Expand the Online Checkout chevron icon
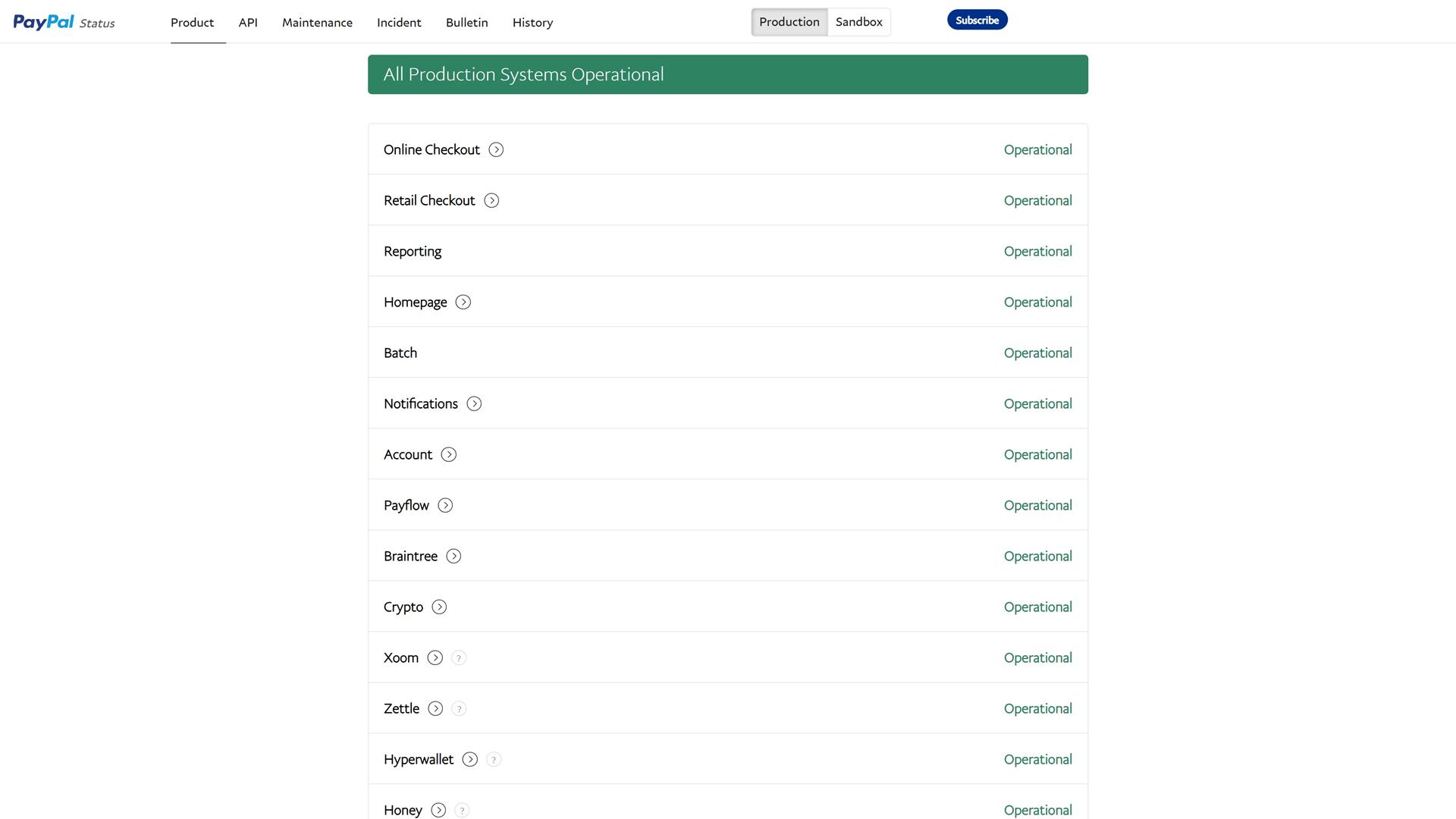Screen dimensions: 1456x819 coord(497,149)
